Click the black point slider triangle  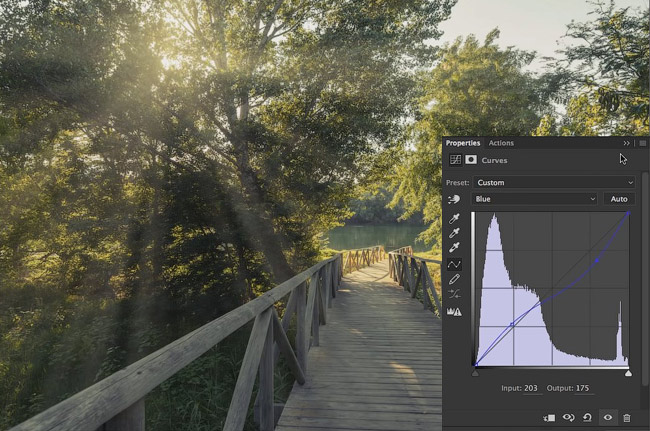(x=475, y=373)
